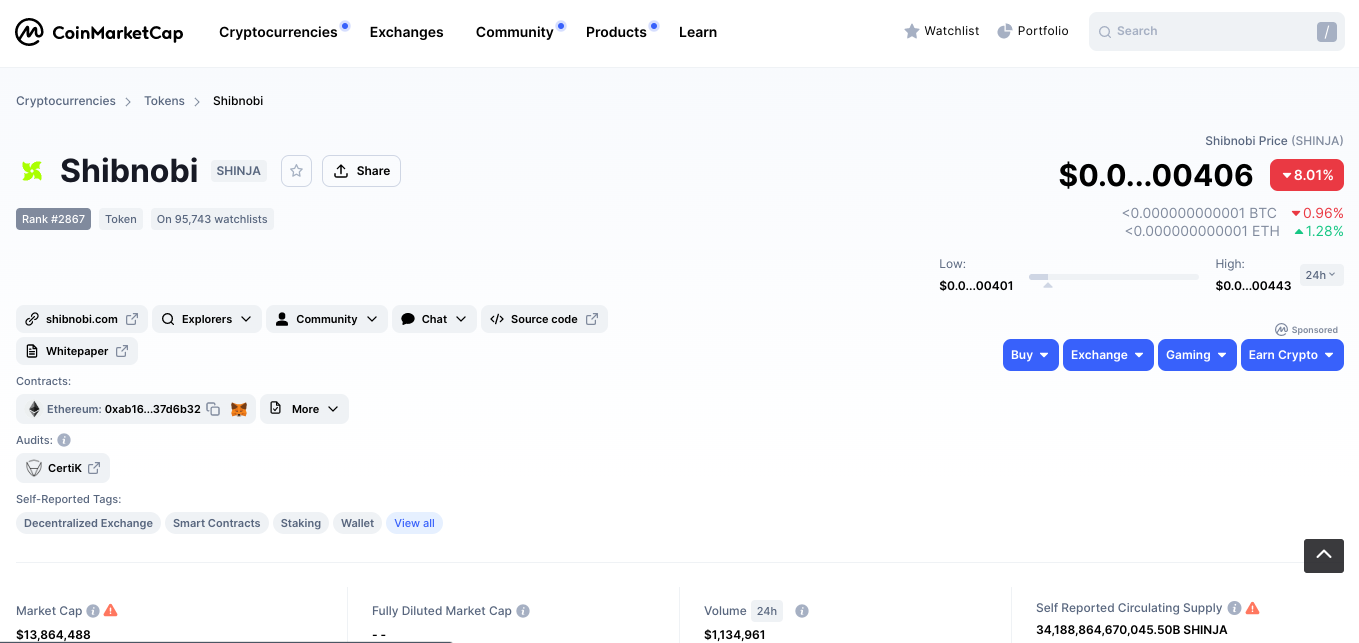Expand the Community links dropdown
Viewport: 1359px width, 643px height.
point(327,319)
